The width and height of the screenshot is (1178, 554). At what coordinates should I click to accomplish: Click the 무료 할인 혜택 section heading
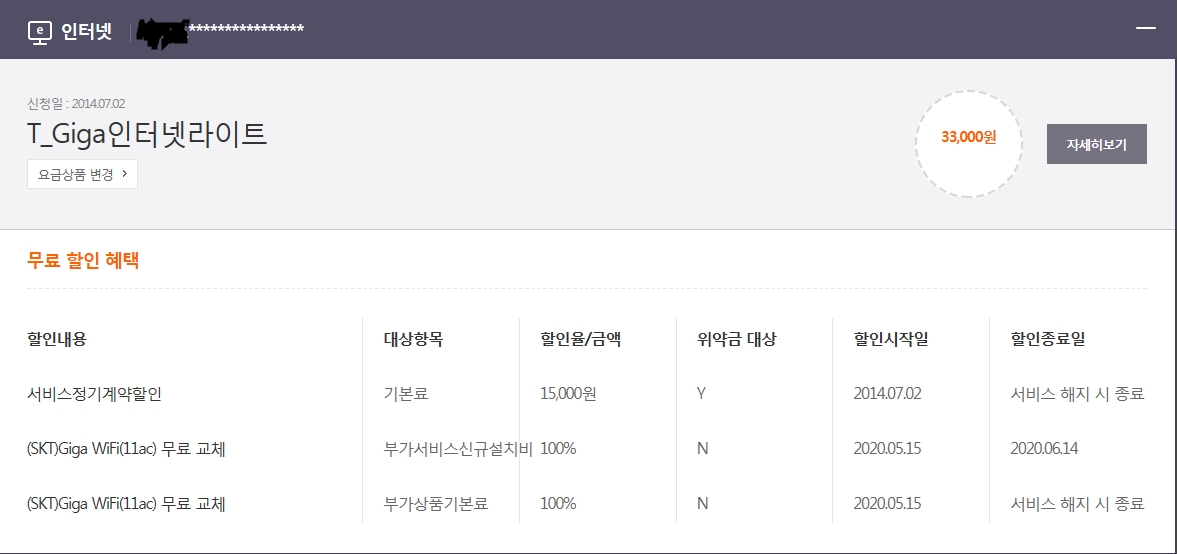point(83,260)
